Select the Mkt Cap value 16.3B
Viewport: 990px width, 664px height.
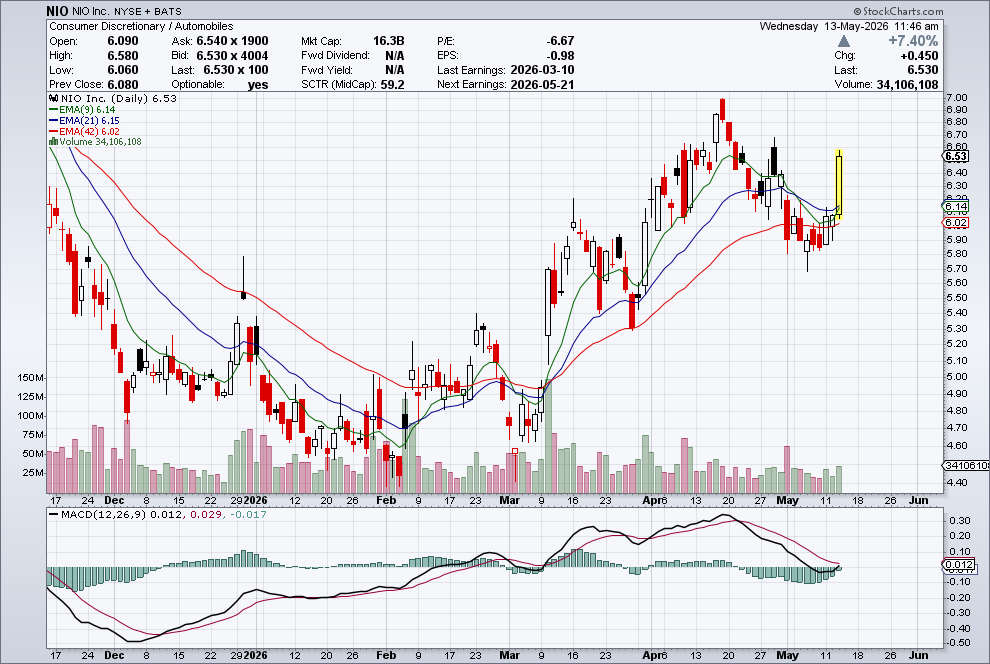click(388, 41)
